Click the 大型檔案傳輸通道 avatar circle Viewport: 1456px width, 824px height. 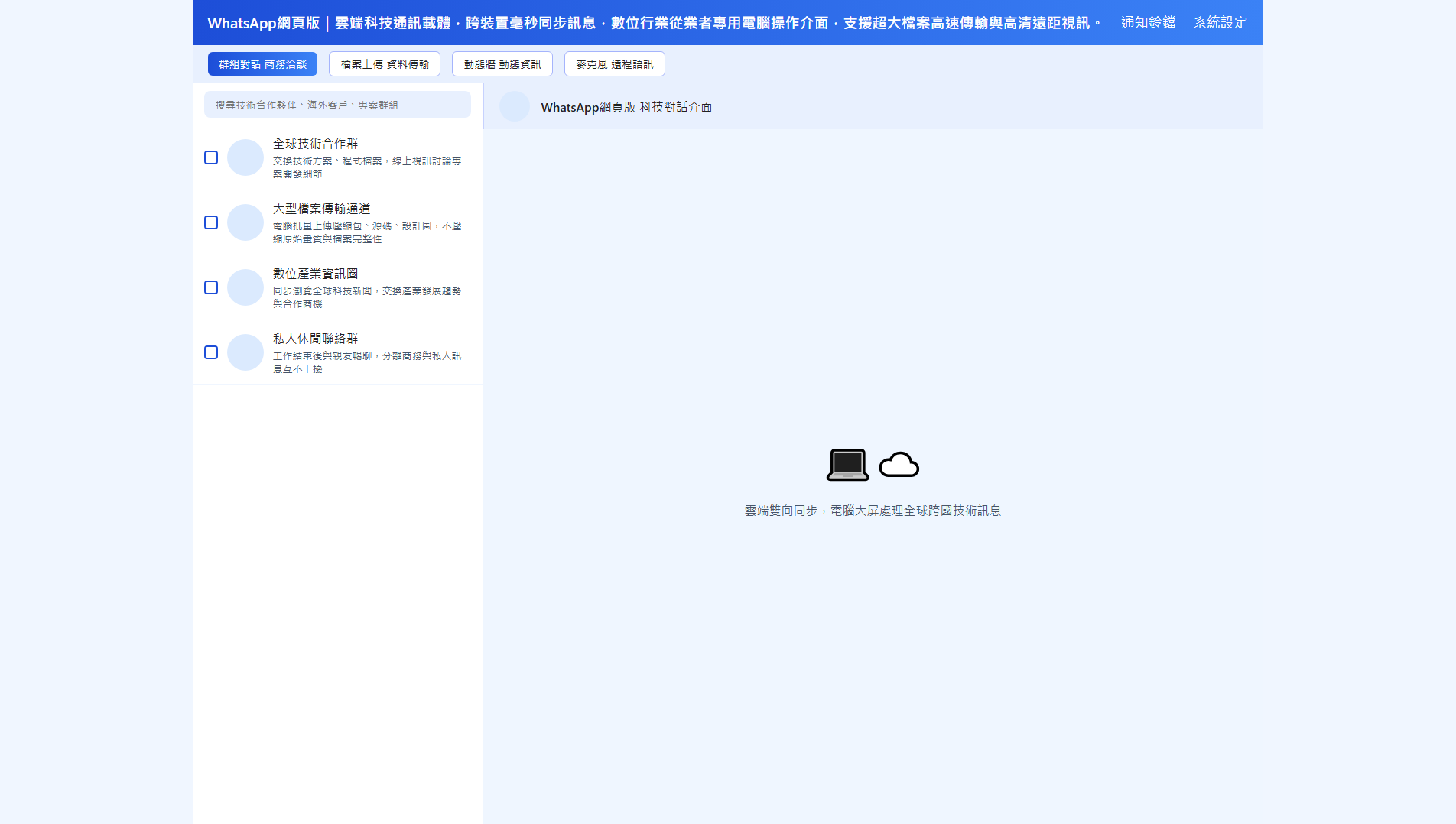pos(245,222)
